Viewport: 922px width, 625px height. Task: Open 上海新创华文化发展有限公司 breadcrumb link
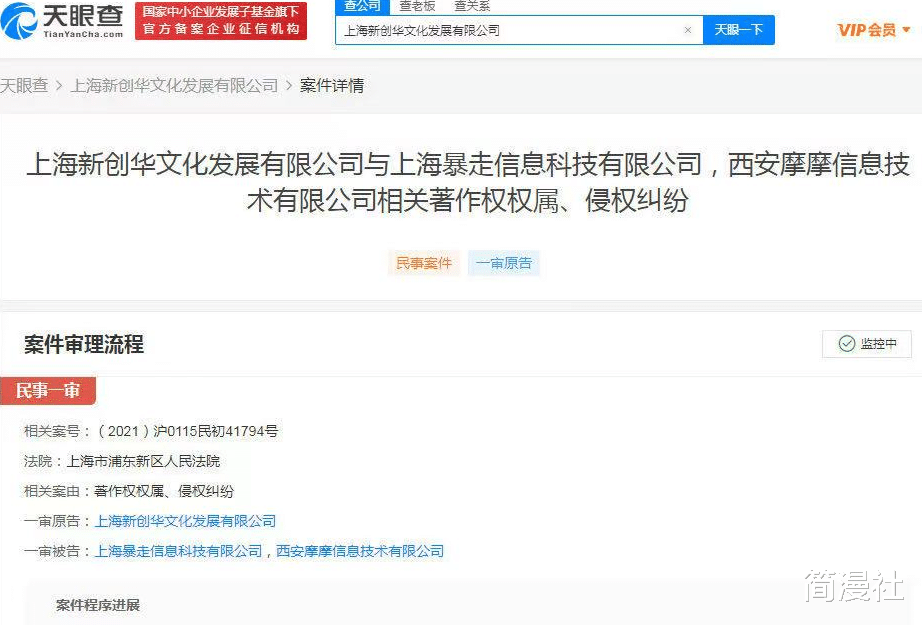[x=174, y=86]
